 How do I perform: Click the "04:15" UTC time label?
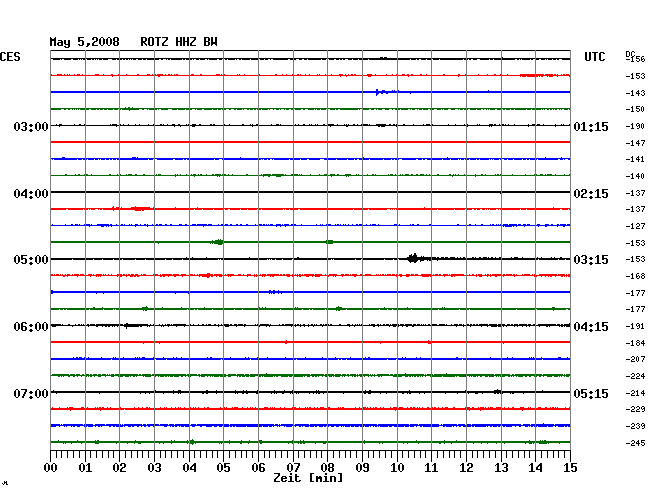[591, 327]
